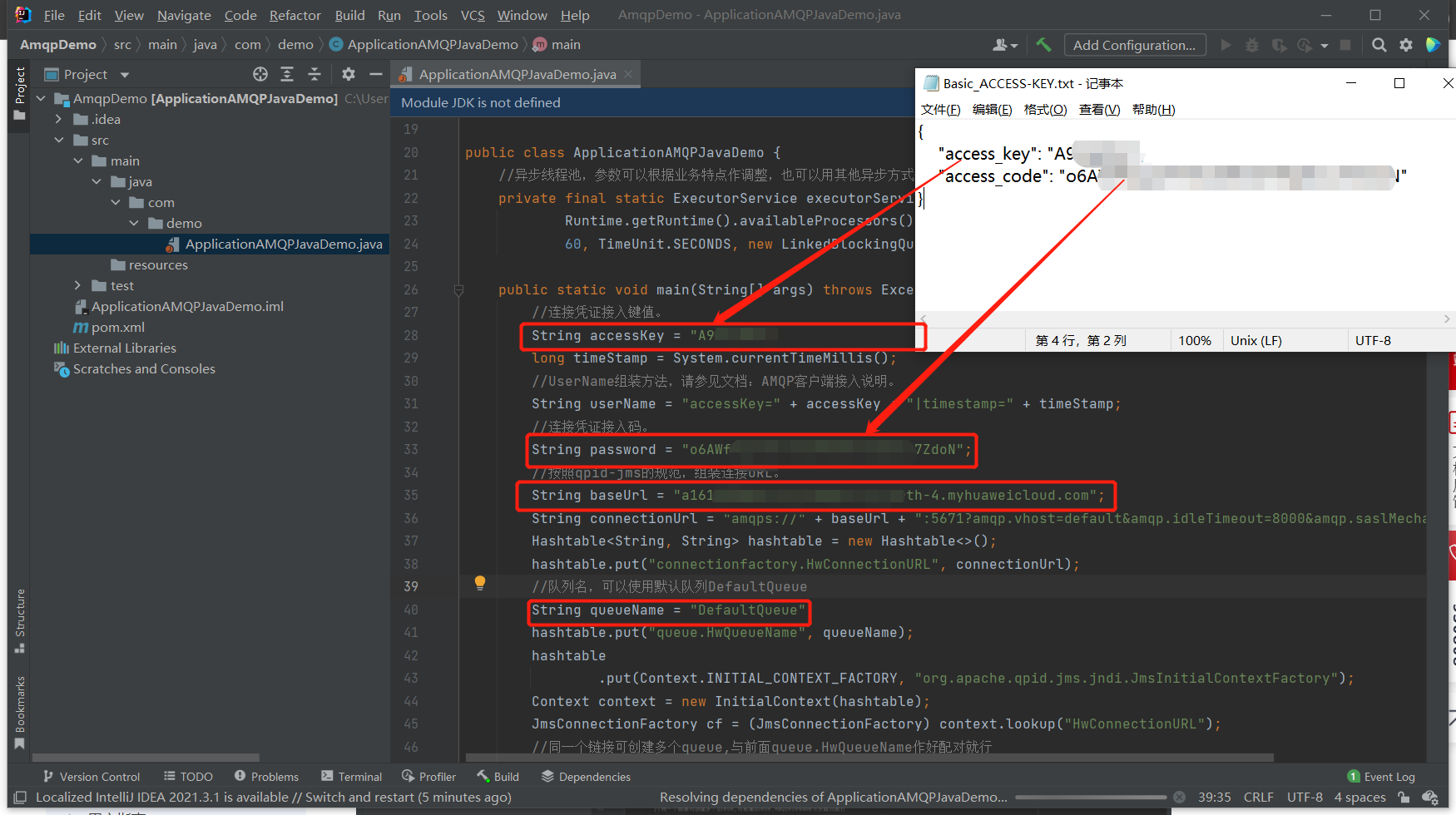Select pom.xml in the project tree
Viewport: 1456px width, 815px height.
click(x=117, y=328)
